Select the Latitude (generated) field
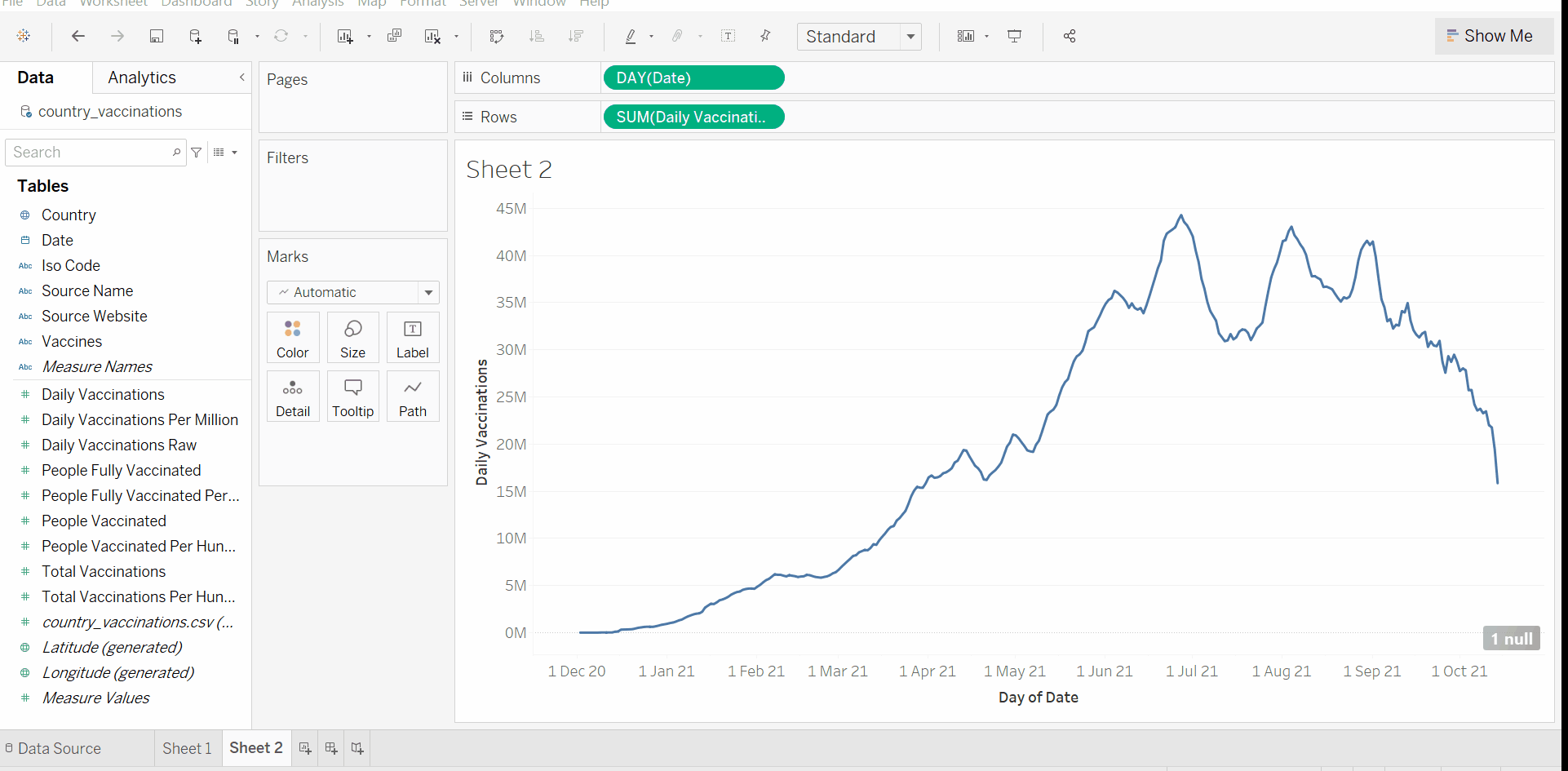This screenshot has height=771, width=1568. point(112,647)
